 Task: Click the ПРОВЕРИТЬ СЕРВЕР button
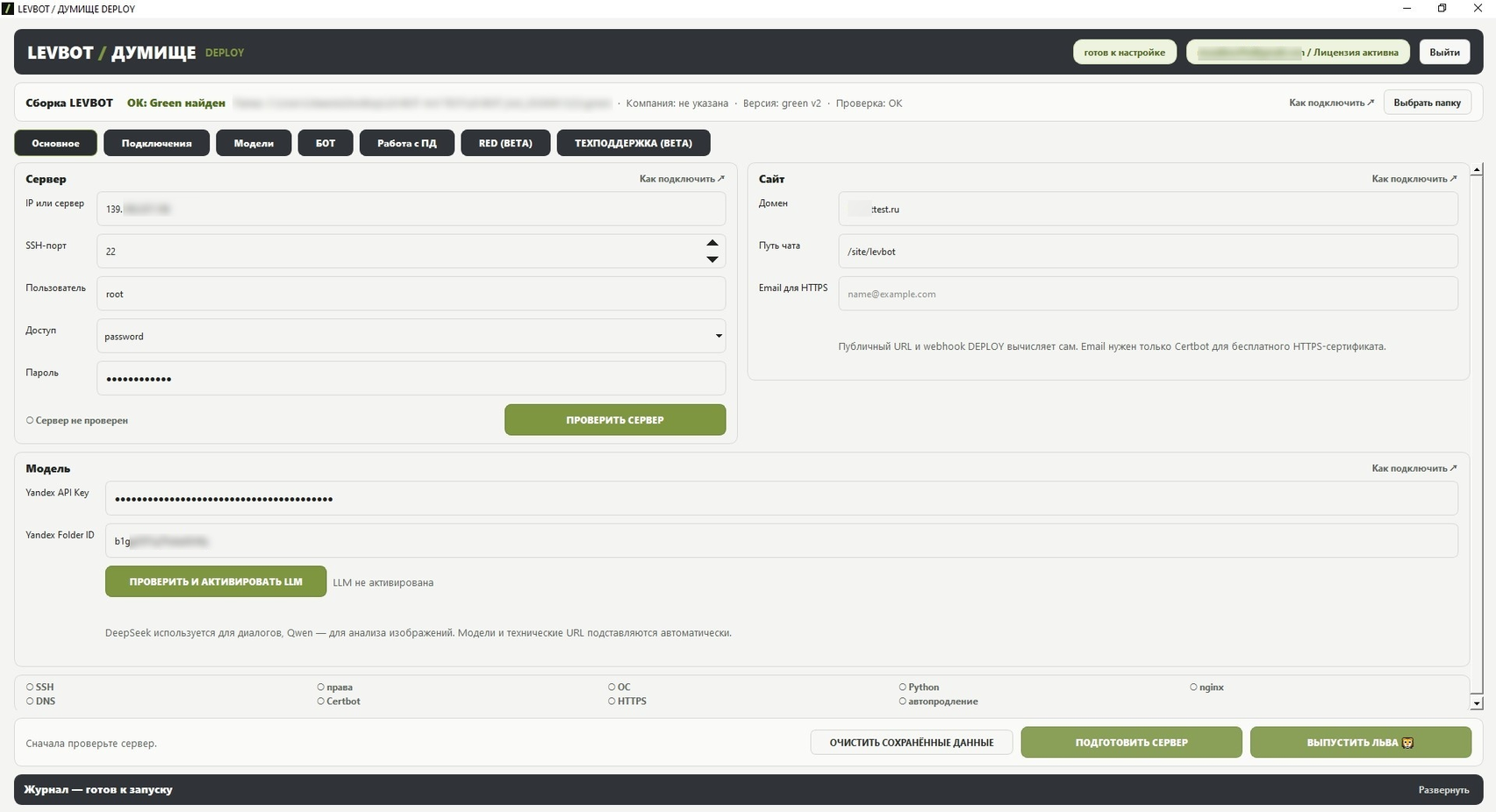tap(615, 420)
